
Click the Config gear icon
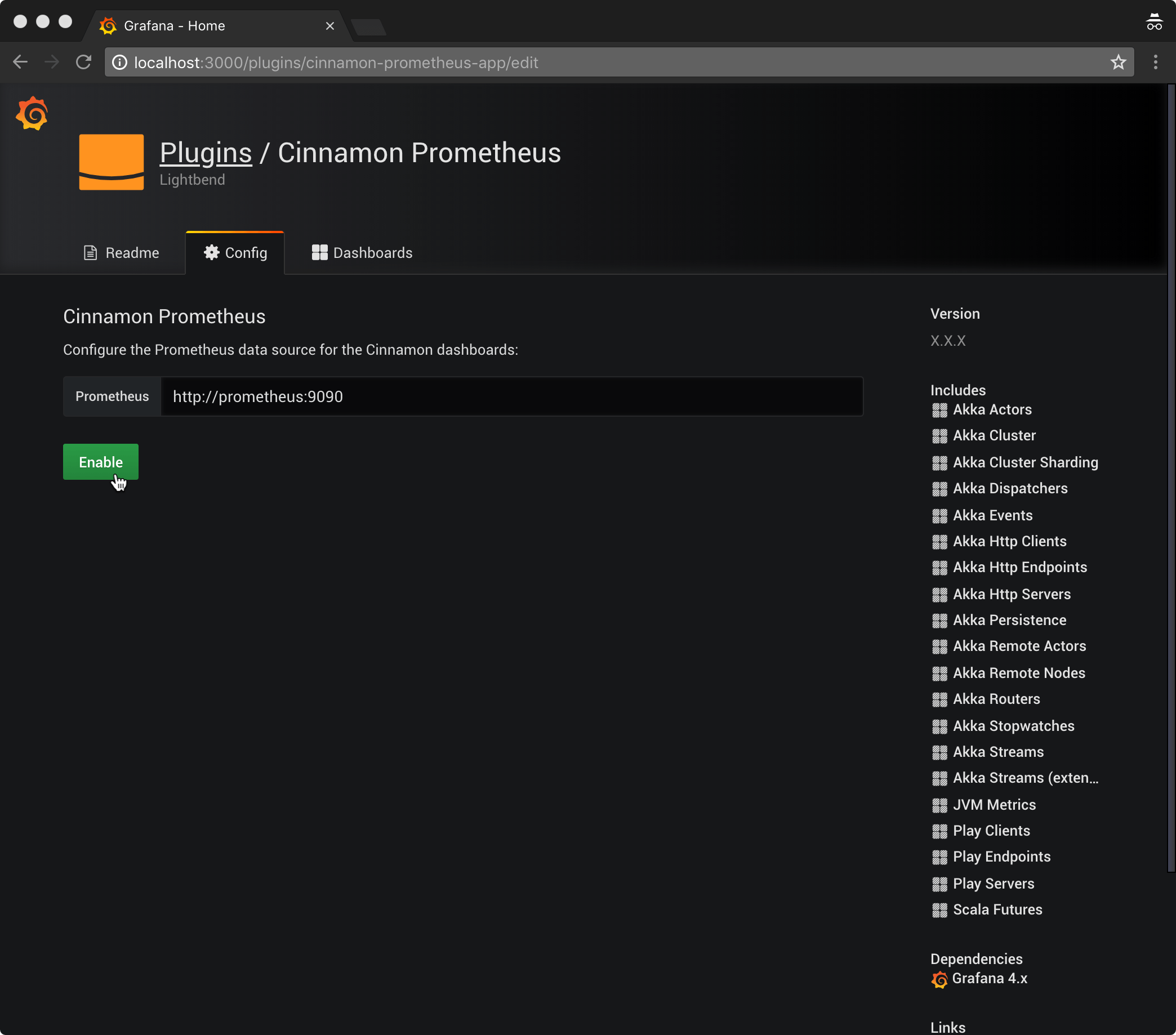(211, 253)
